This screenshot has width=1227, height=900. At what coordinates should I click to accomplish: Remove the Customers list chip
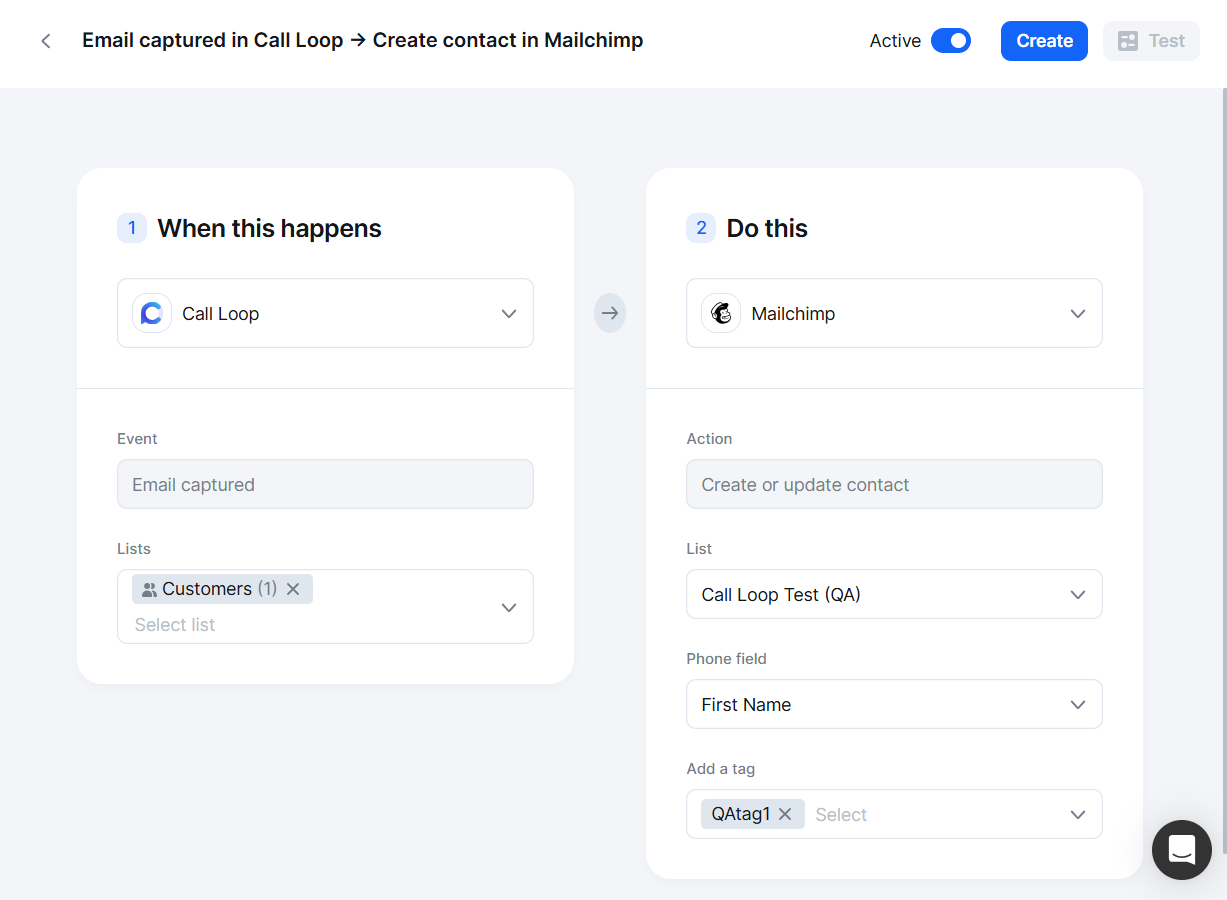[x=293, y=589]
